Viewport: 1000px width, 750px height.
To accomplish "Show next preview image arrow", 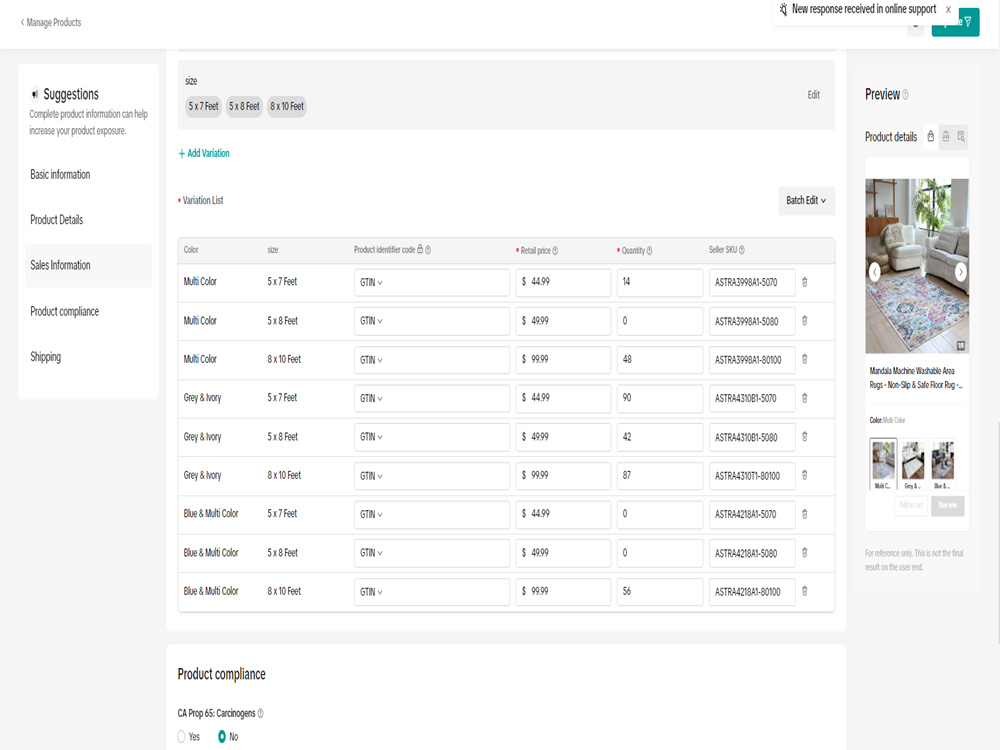I will 960,272.
